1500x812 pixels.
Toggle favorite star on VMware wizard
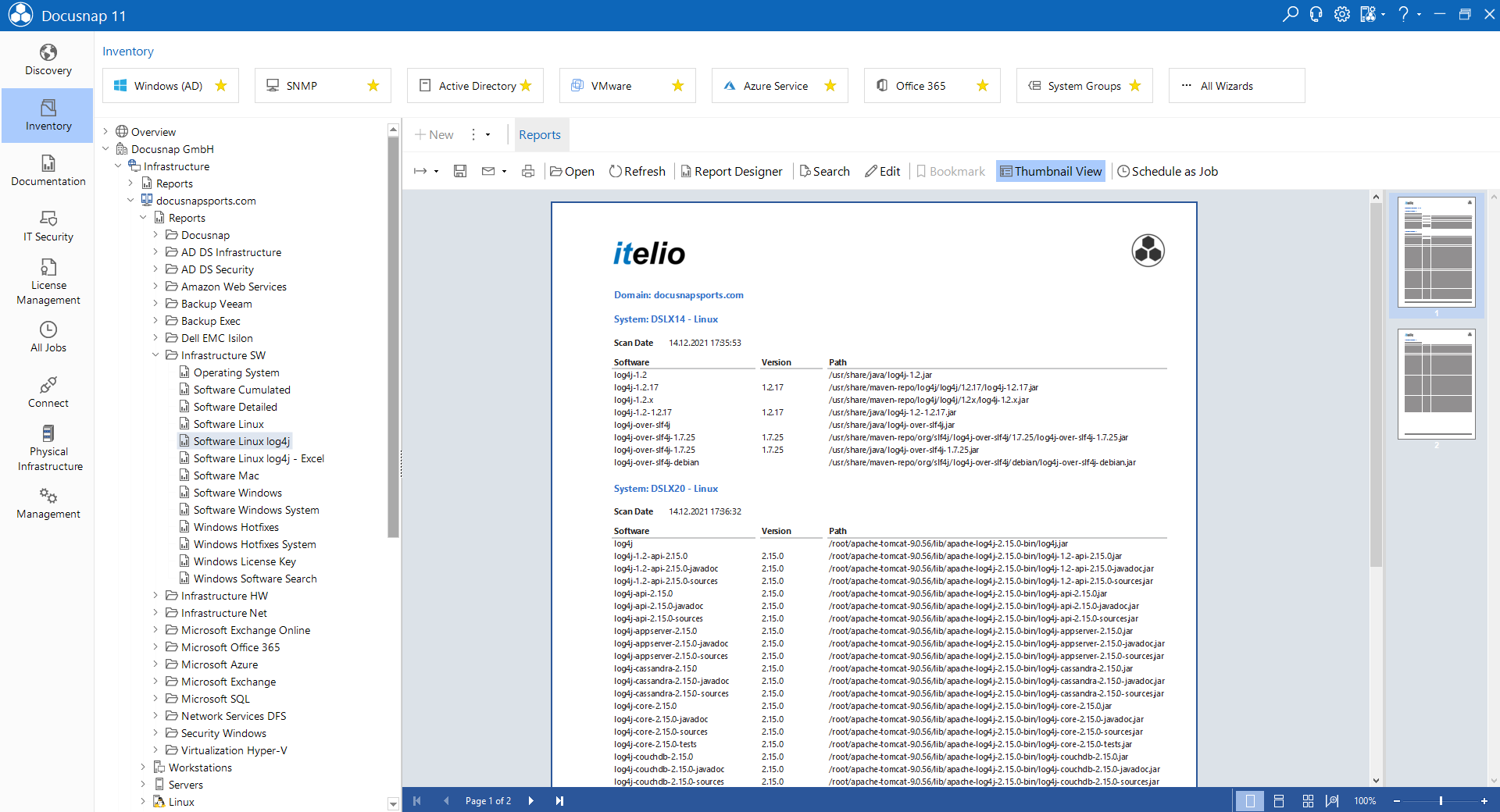pos(678,86)
